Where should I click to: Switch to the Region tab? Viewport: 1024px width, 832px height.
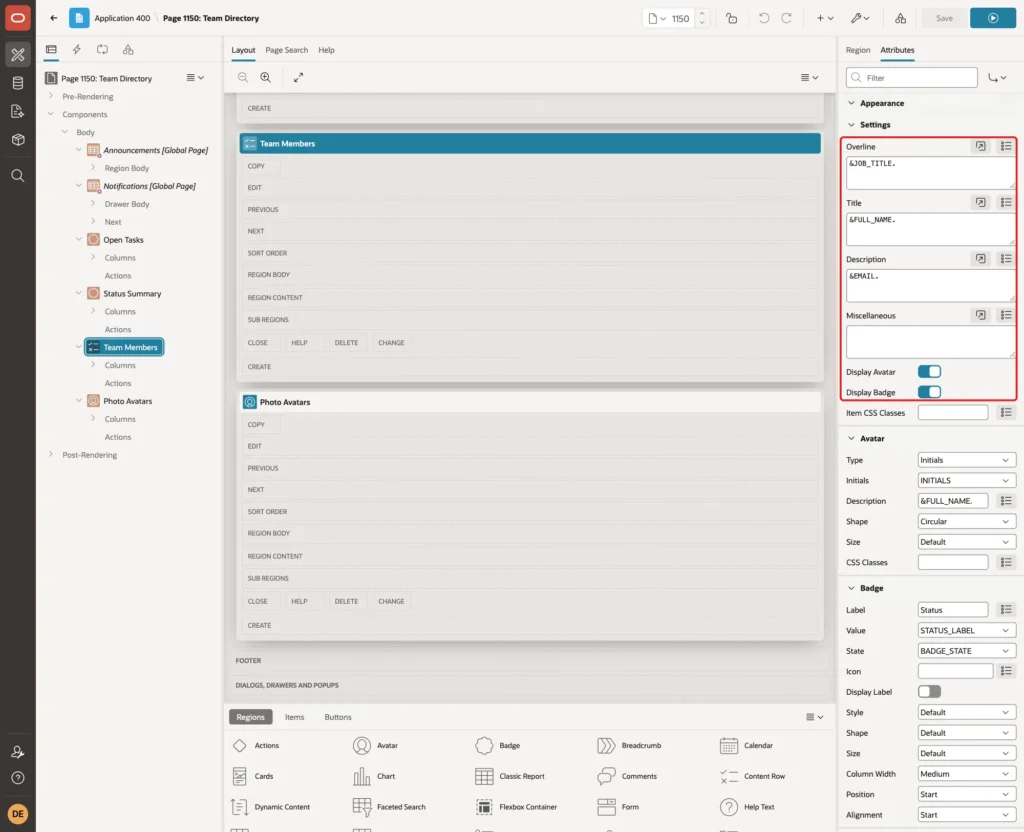pyautogui.click(x=857, y=50)
